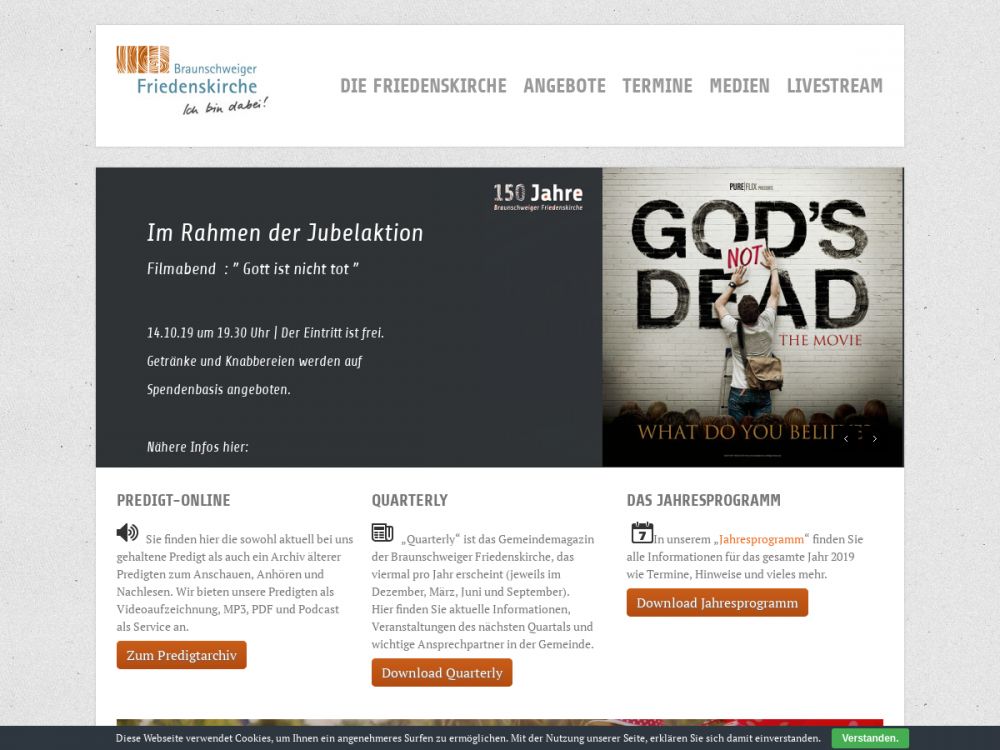Follow the orange Jahresprogramm text link
Image resolution: width=1000 pixels, height=750 pixels.
point(761,539)
